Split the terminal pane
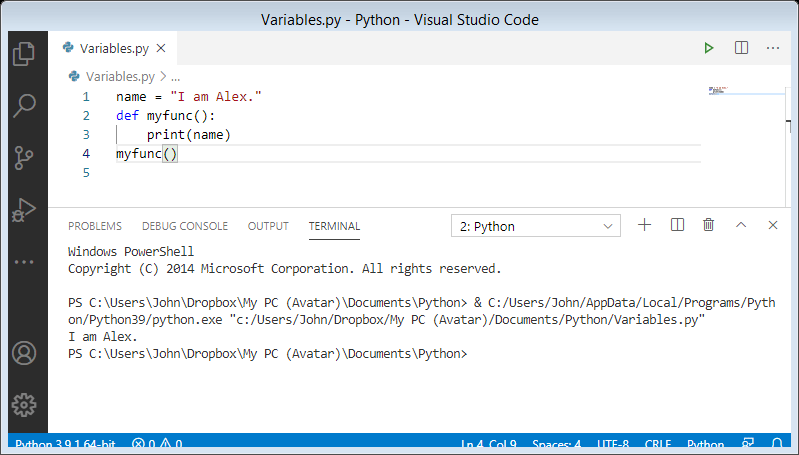 [x=677, y=225]
